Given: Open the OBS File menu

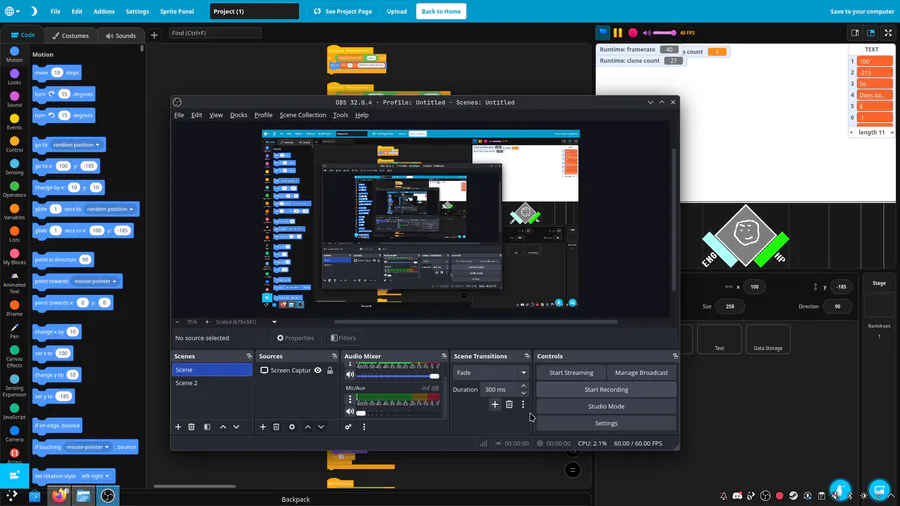Looking at the screenshot, I should 179,115.
